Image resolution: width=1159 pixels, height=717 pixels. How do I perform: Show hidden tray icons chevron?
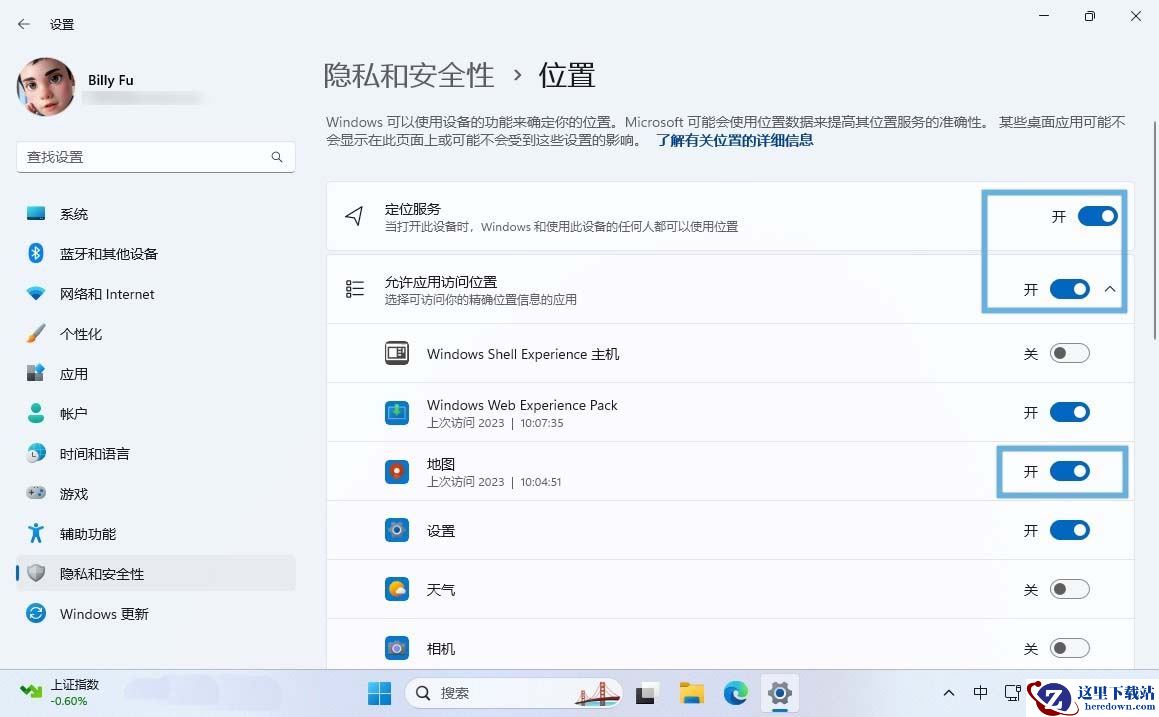(948, 693)
